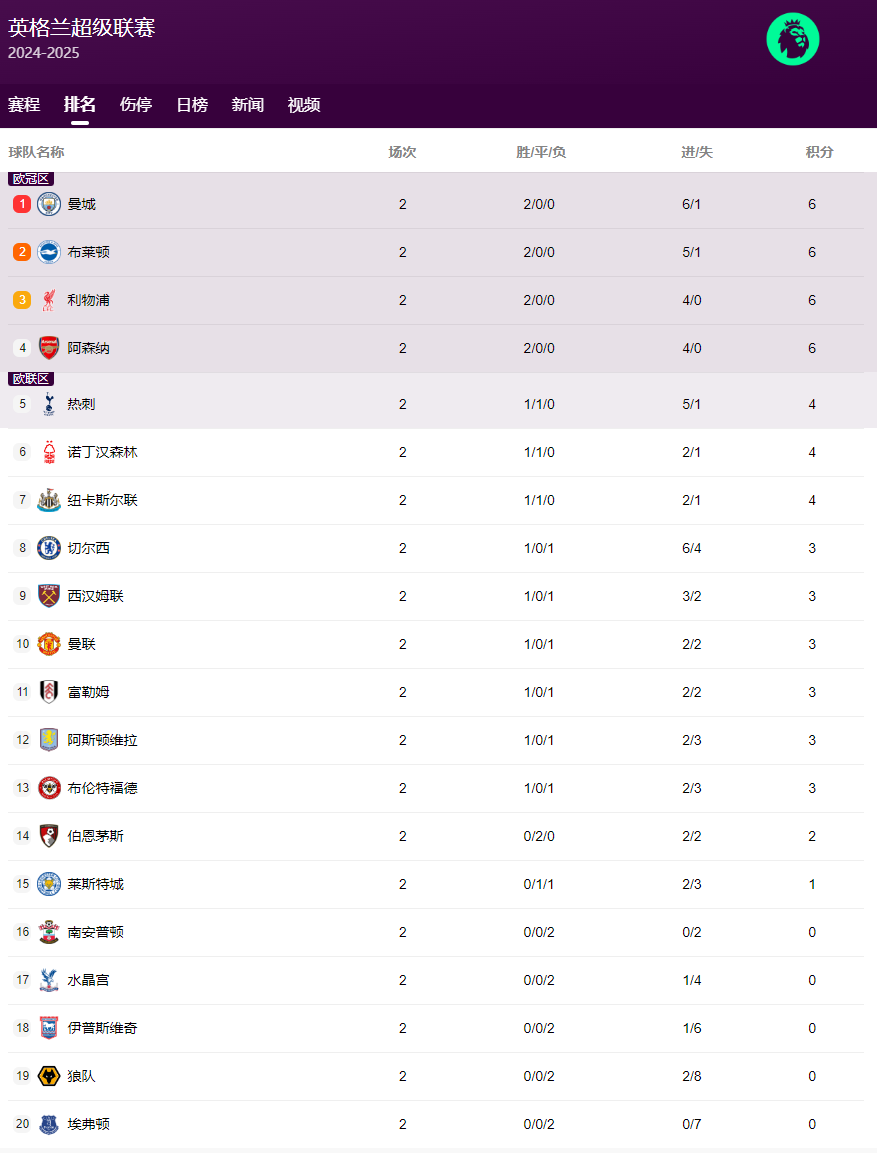Switch to the 新闻 news tab
Viewport: 877px width, 1153px height.
pyautogui.click(x=248, y=105)
